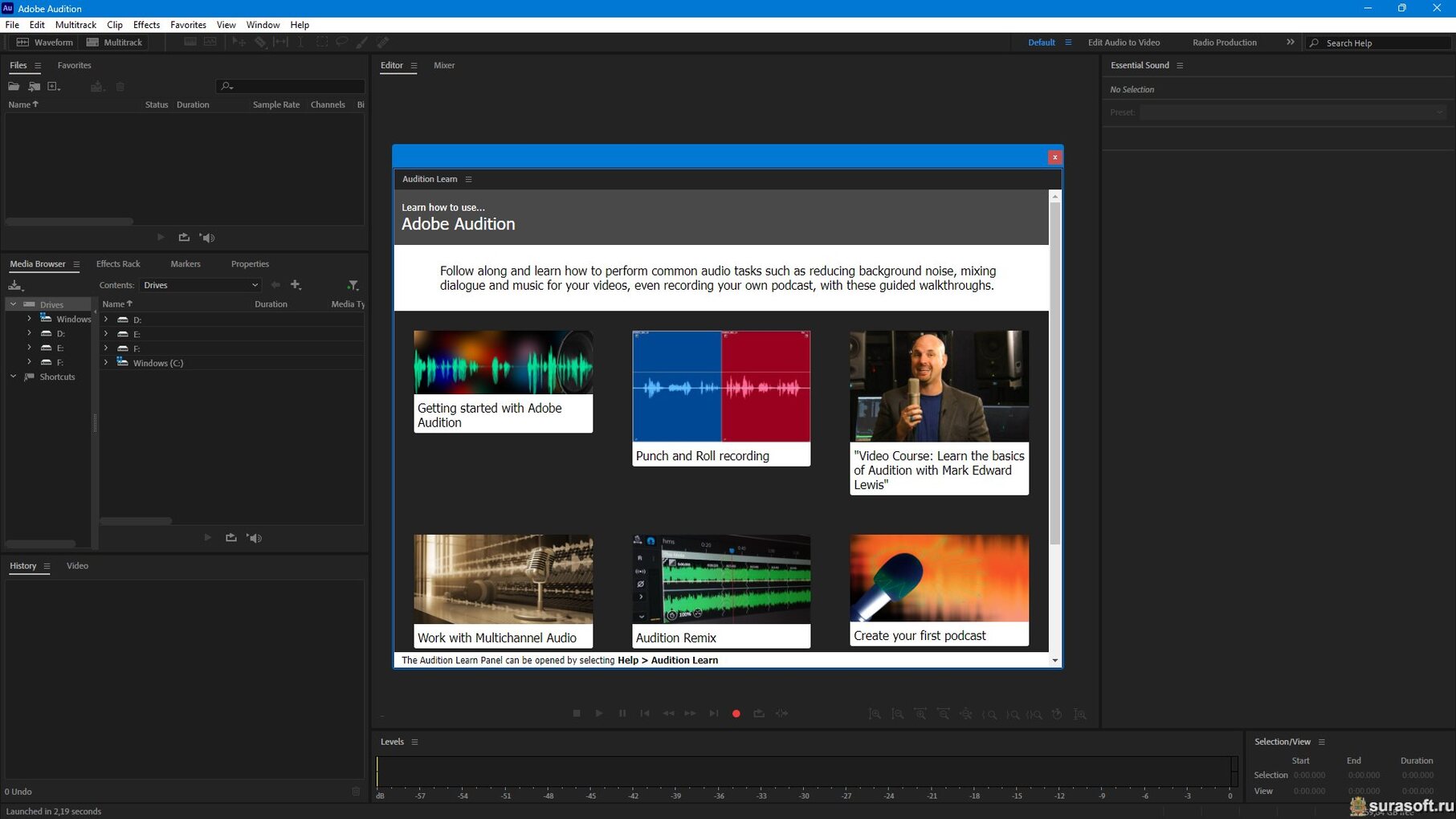Toggle Auto-Play speaker icon in Files panel
The width and height of the screenshot is (1456, 819).
(x=207, y=238)
